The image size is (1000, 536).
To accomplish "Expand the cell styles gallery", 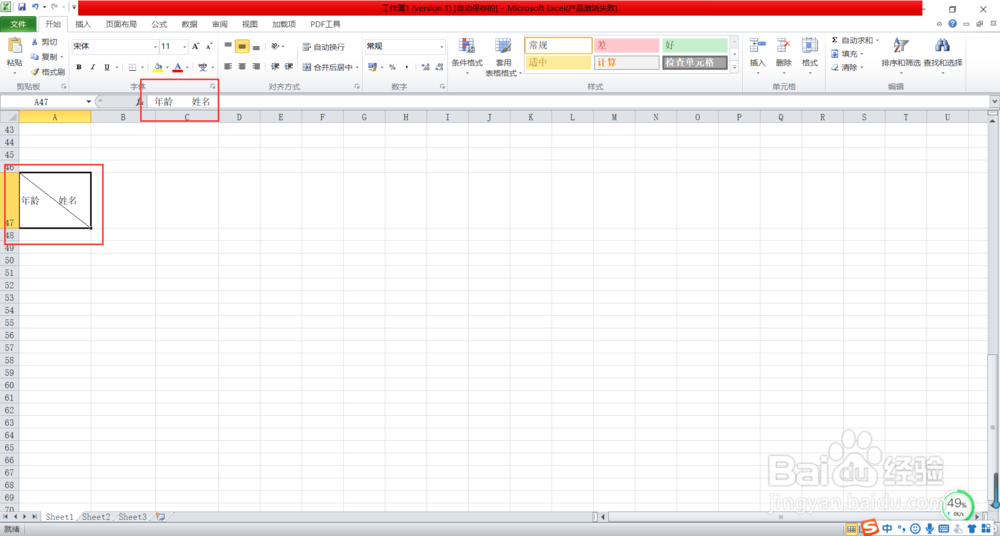I will coord(734,66).
